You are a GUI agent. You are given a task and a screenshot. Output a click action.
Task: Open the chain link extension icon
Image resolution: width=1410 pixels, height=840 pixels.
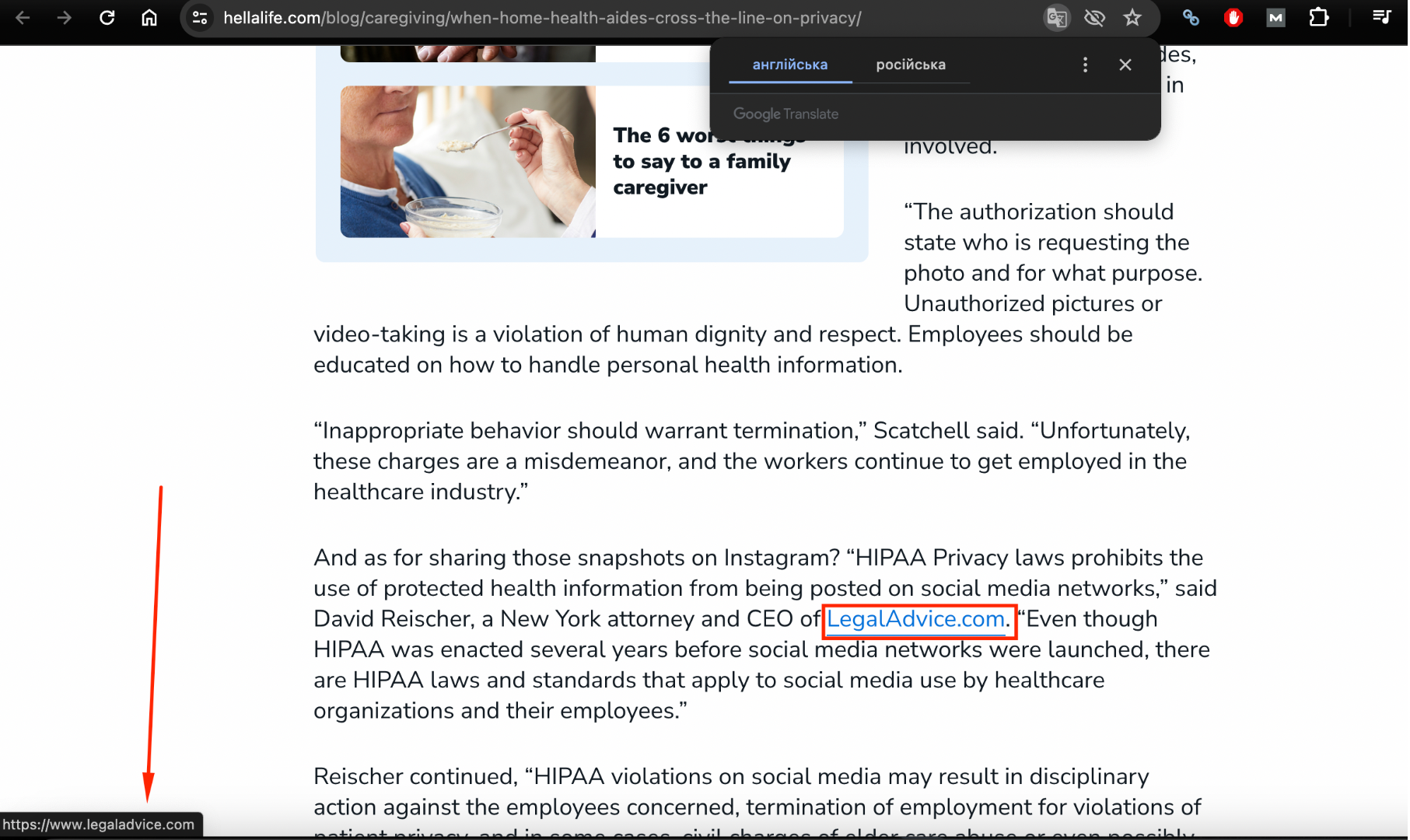(1191, 17)
